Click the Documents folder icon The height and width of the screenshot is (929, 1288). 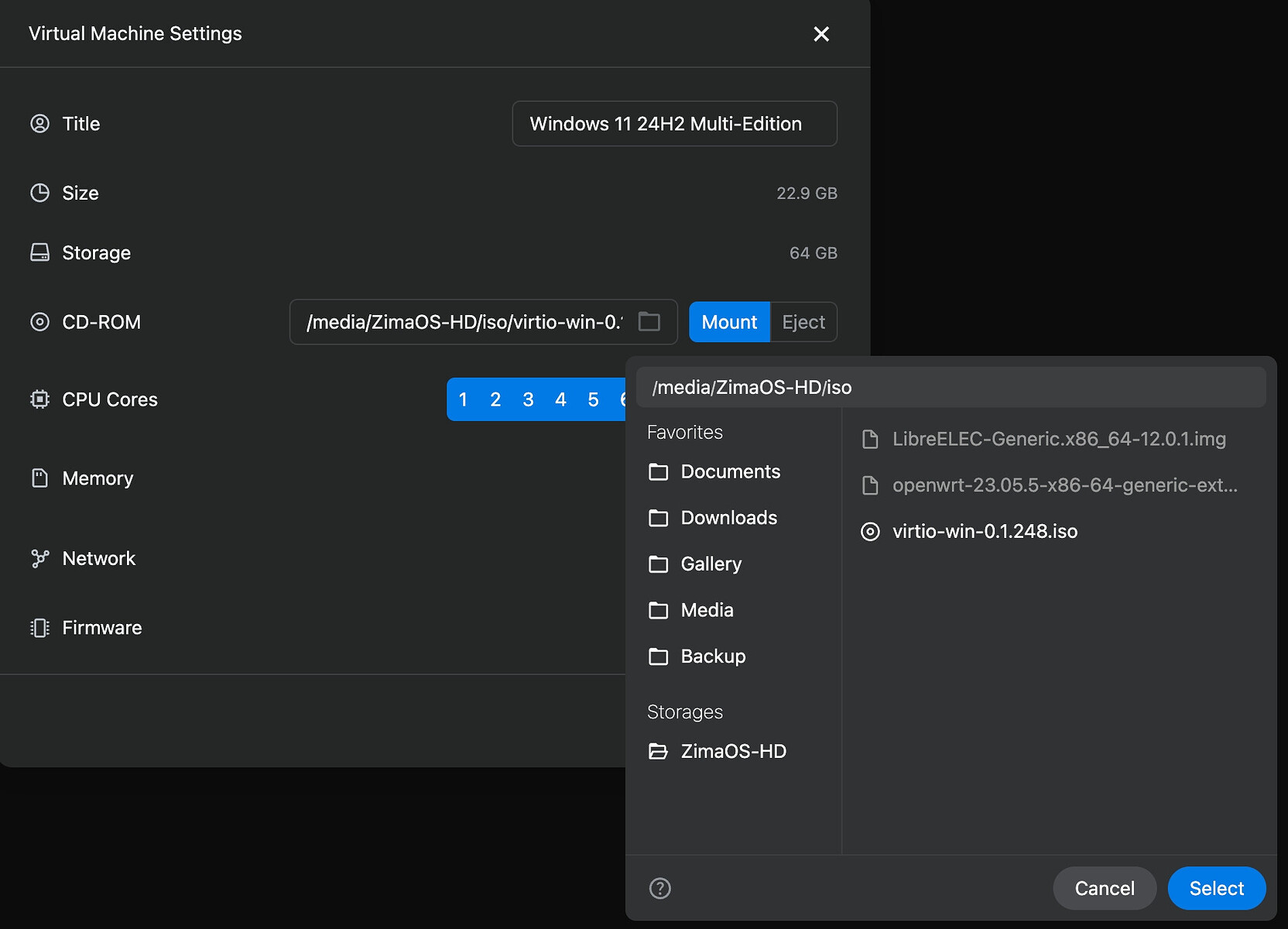tap(658, 471)
